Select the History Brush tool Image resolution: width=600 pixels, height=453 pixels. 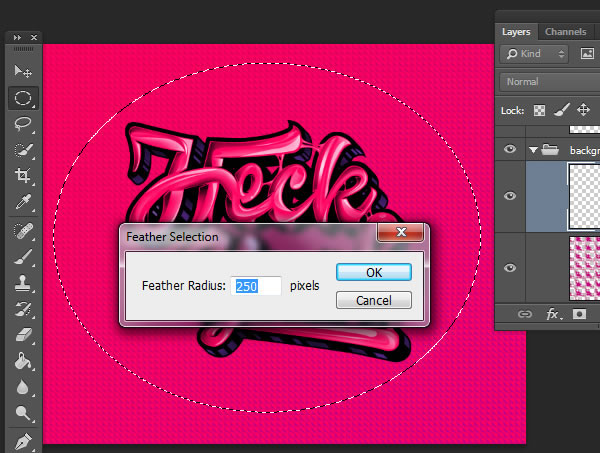pos(23,309)
